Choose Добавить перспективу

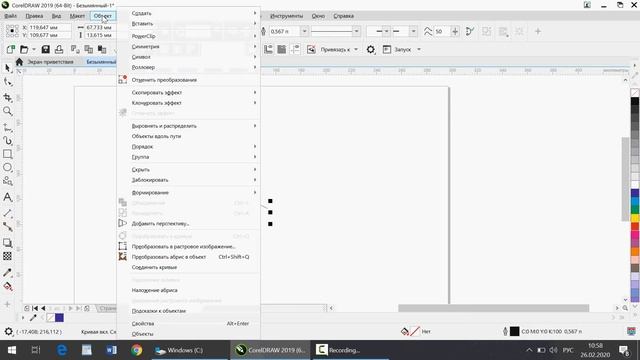click(189, 224)
